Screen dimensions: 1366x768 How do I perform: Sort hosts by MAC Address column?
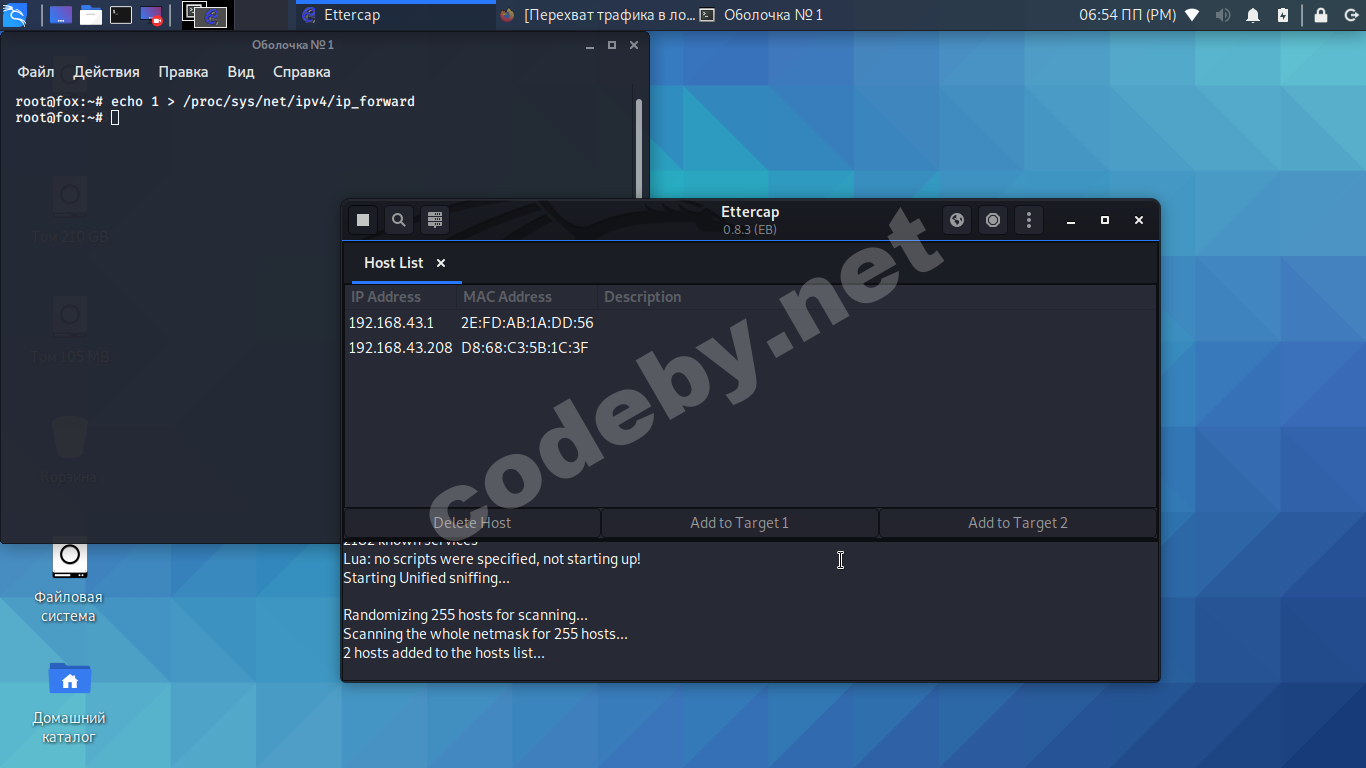(x=507, y=297)
